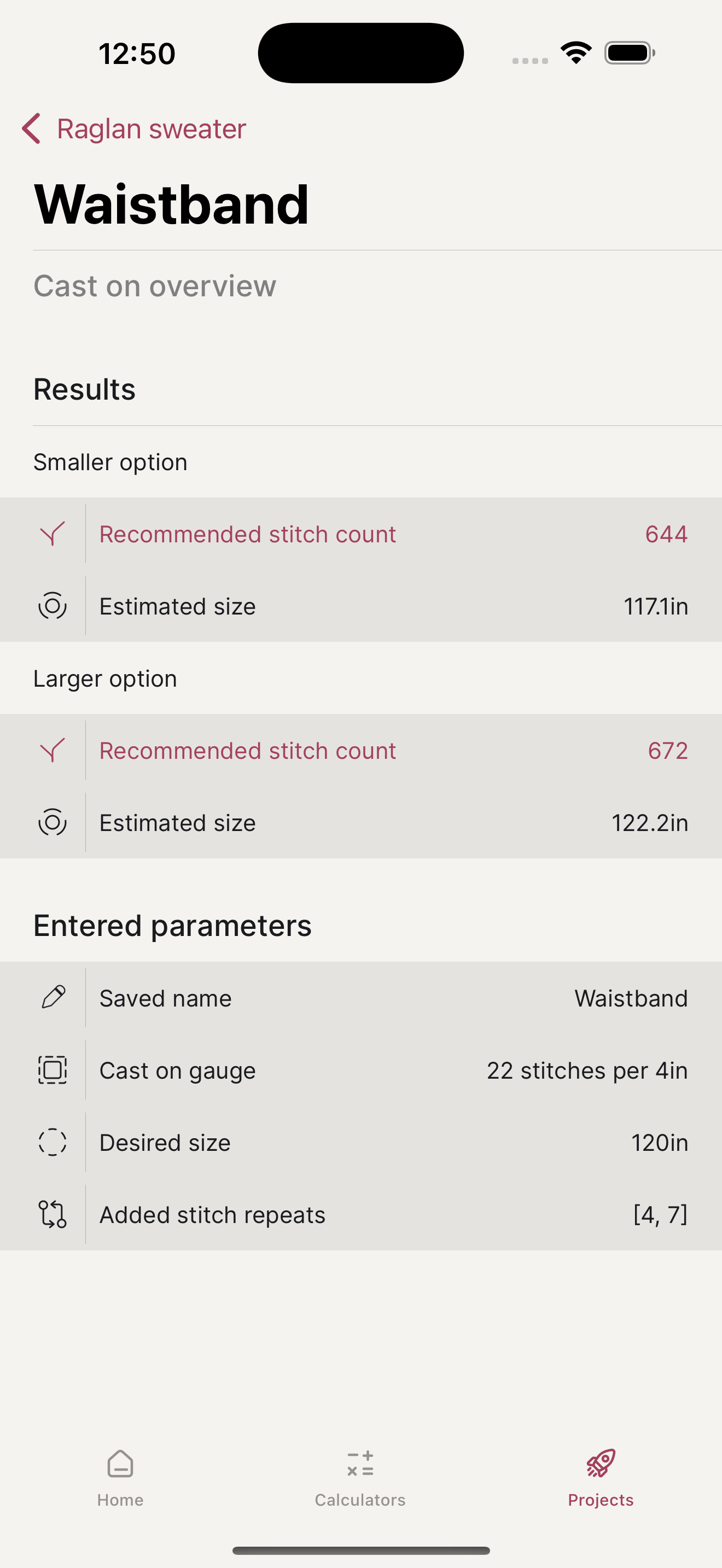The width and height of the screenshot is (722, 1568).
Task: Tap the larger option stitch count icon
Action: (x=53, y=750)
